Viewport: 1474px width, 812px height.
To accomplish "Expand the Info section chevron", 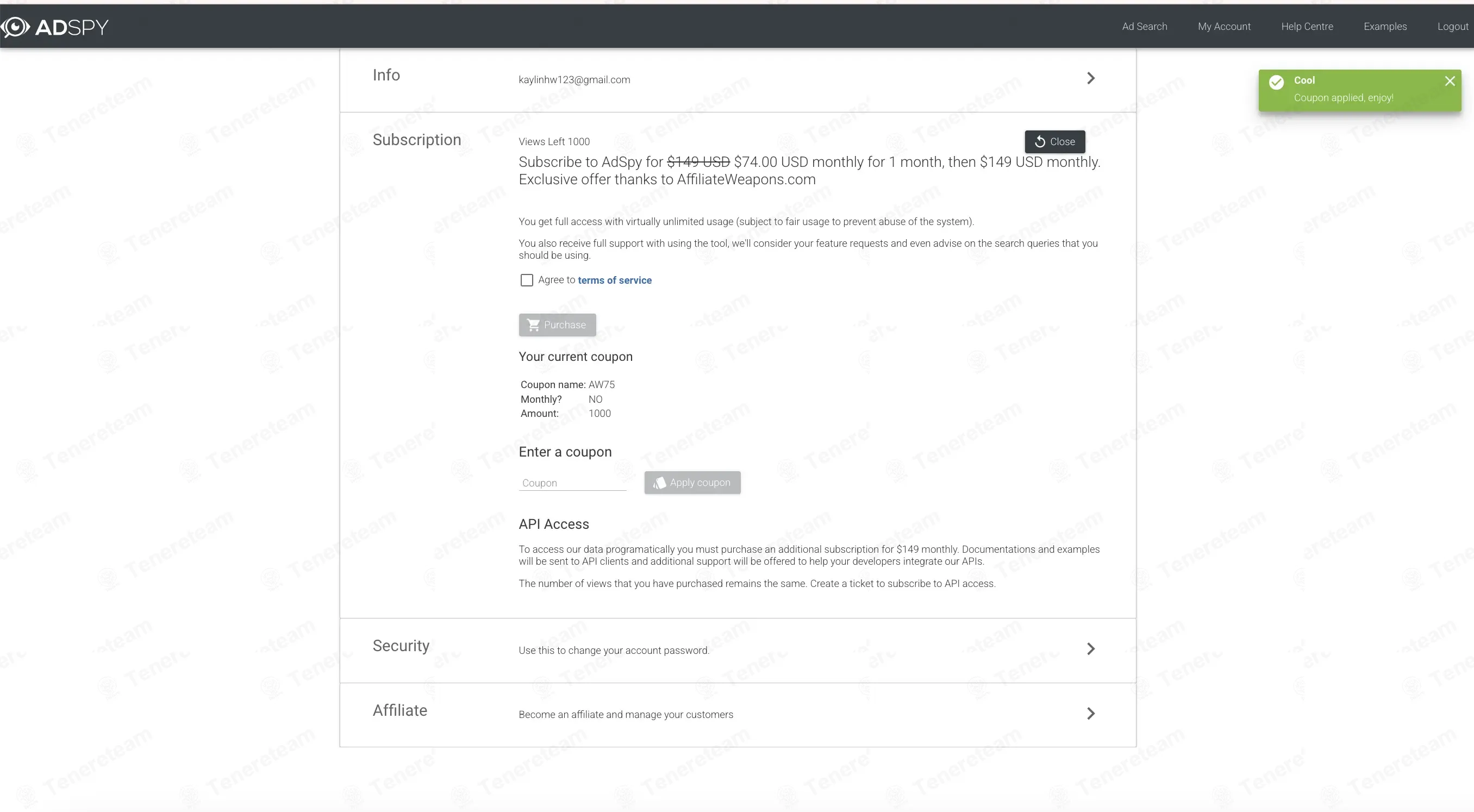I will [x=1091, y=78].
